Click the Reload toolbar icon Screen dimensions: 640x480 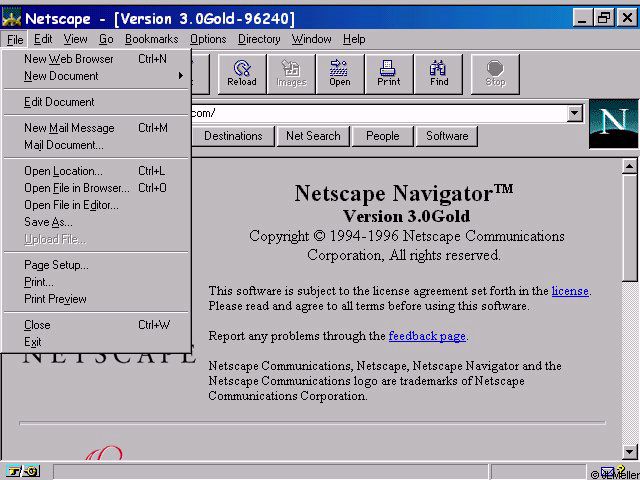(242, 74)
